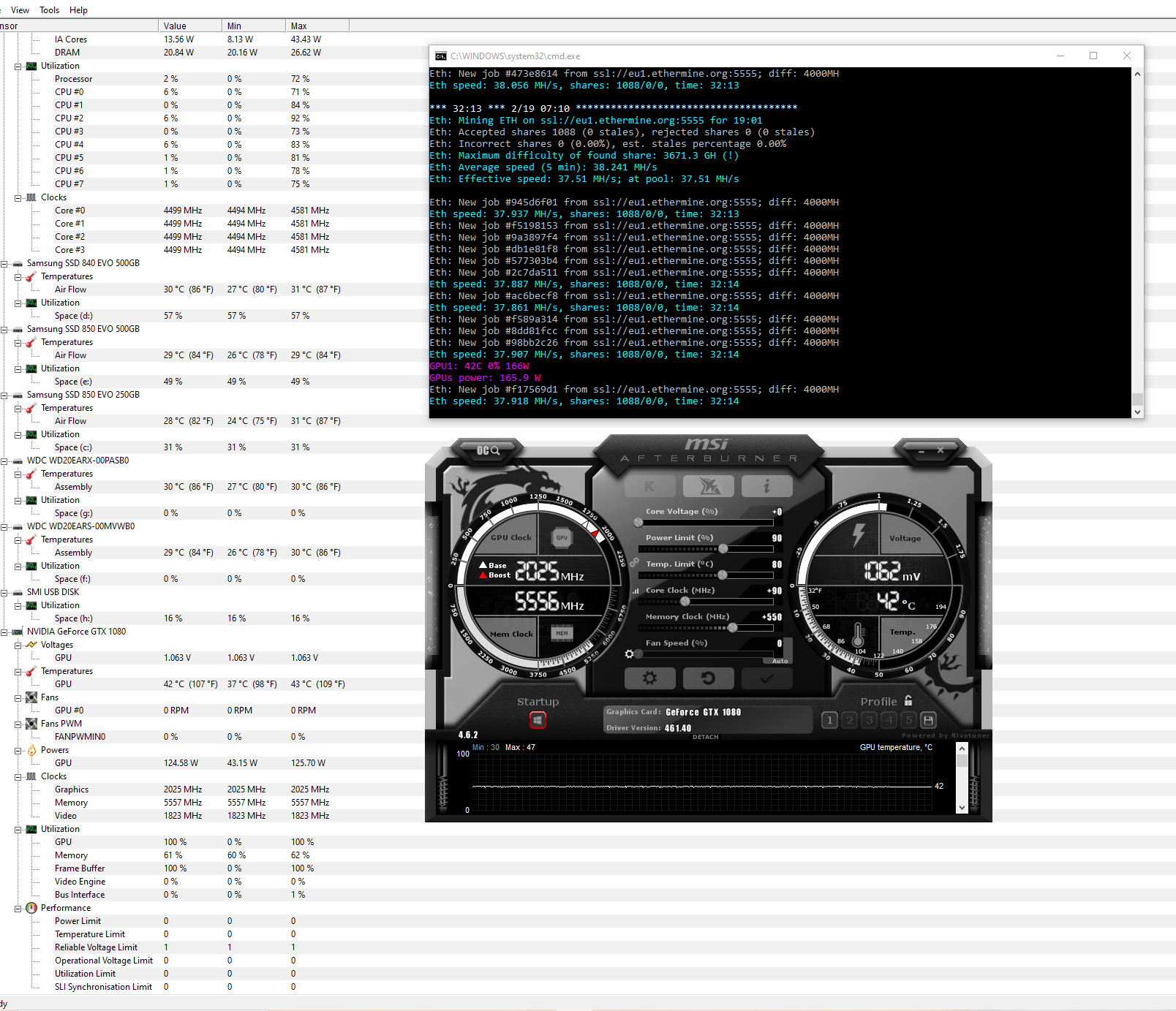Viewport: 1176px width, 1011px height.
Task: Maximize the cmd.exe window
Action: [x=1093, y=56]
